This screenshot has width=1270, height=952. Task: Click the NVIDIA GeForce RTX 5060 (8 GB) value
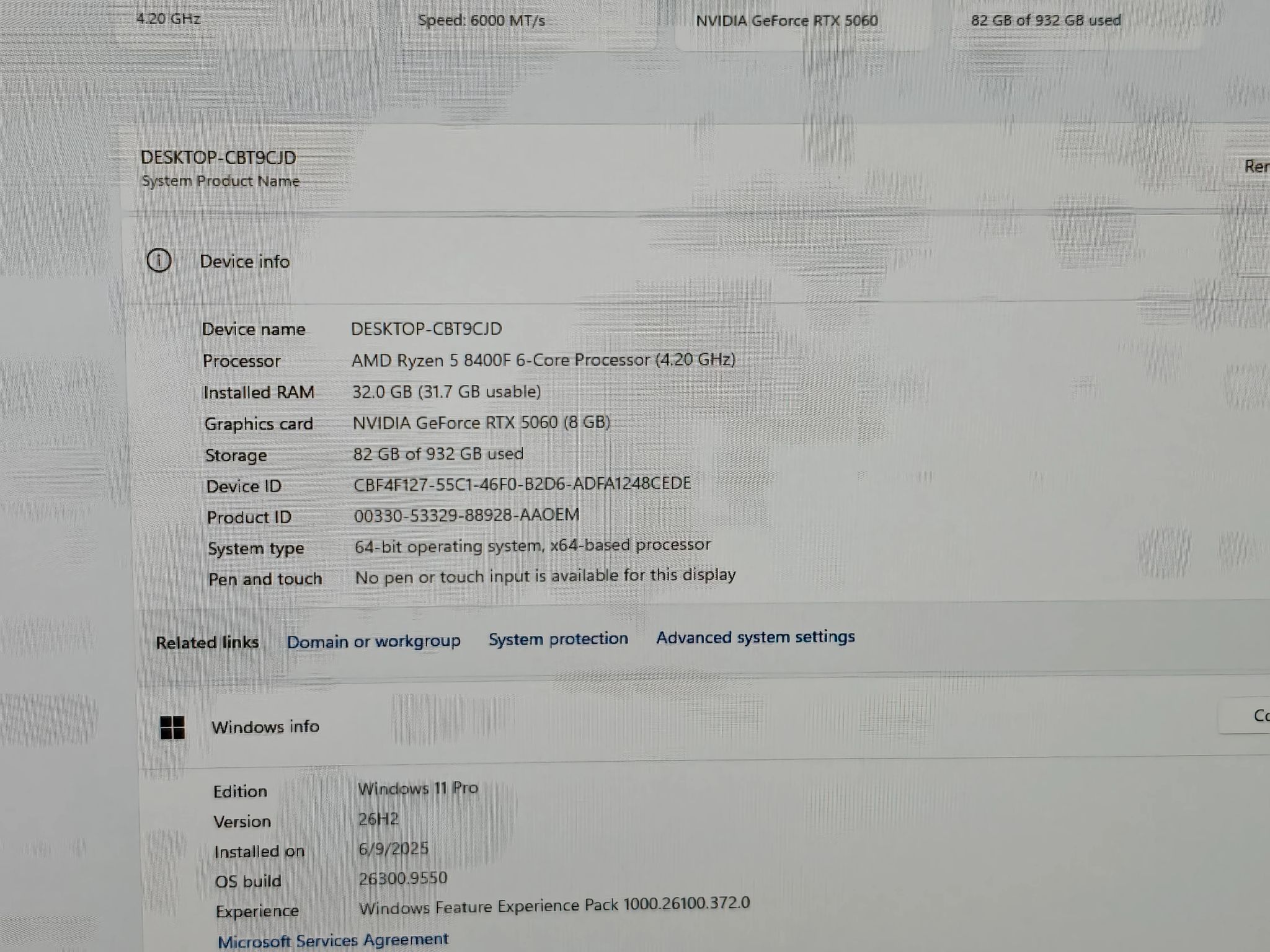(x=481, y=423)
